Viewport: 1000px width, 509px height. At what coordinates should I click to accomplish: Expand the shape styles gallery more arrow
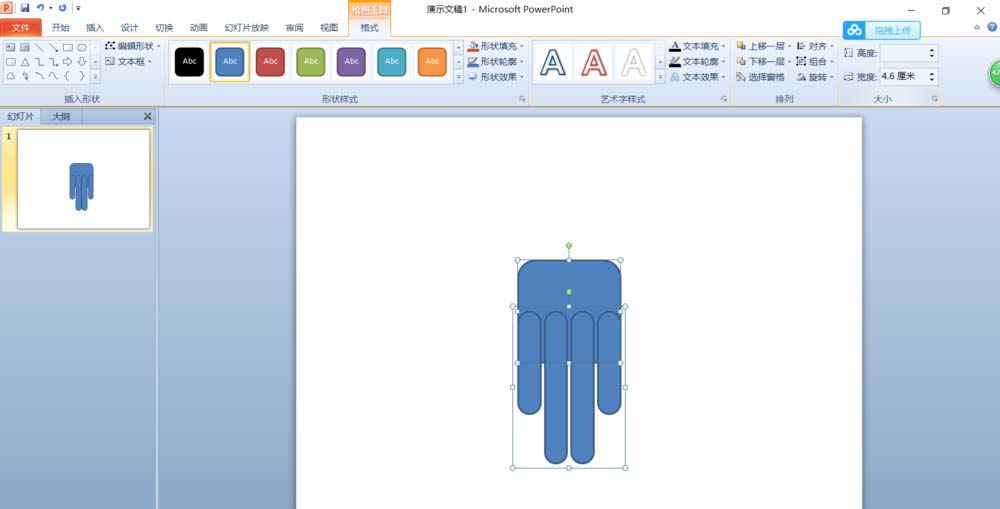pos(459,76)
